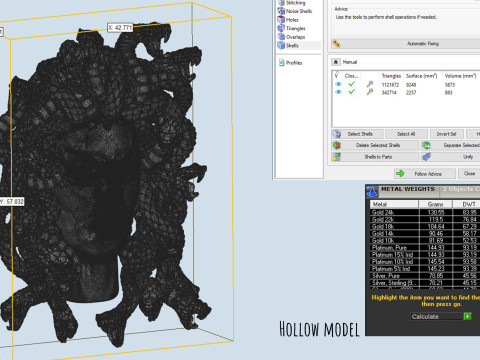The width and height of the screenshot is (480, 360).
Task: Select the surface value 9248 cell
Action: tap(411, 85)
